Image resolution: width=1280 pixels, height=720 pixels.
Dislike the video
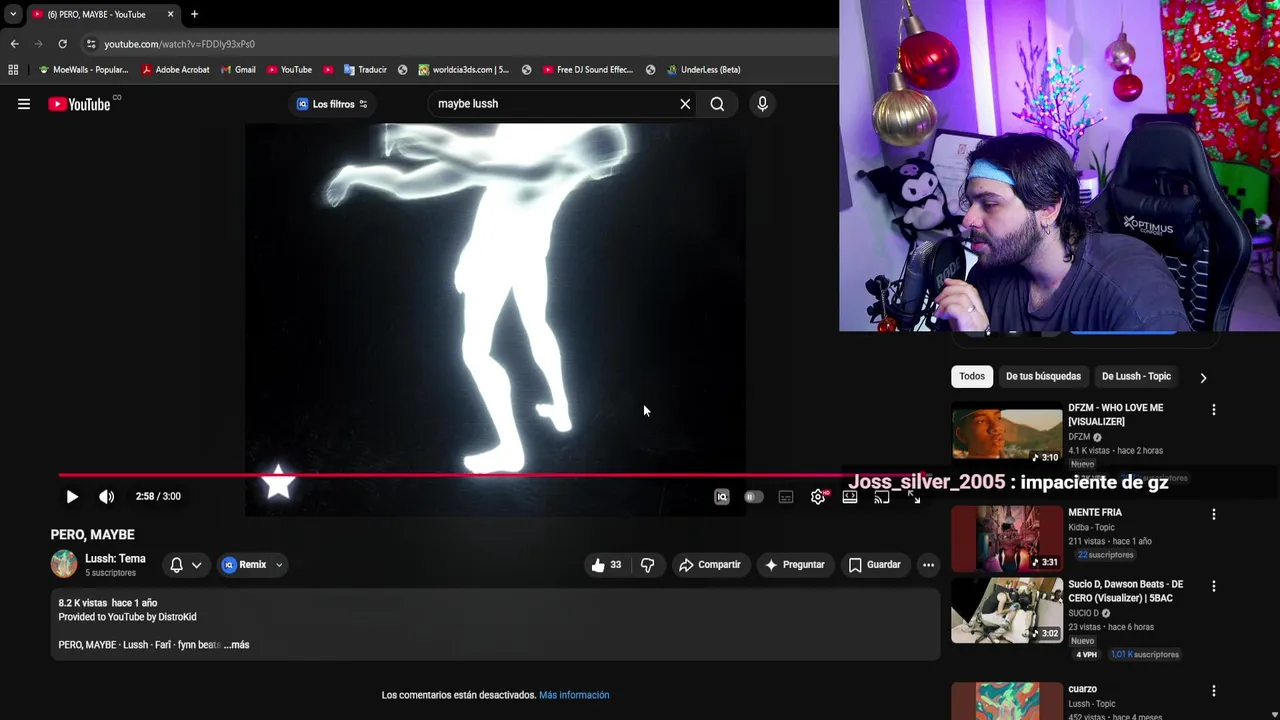coord(647,565)
